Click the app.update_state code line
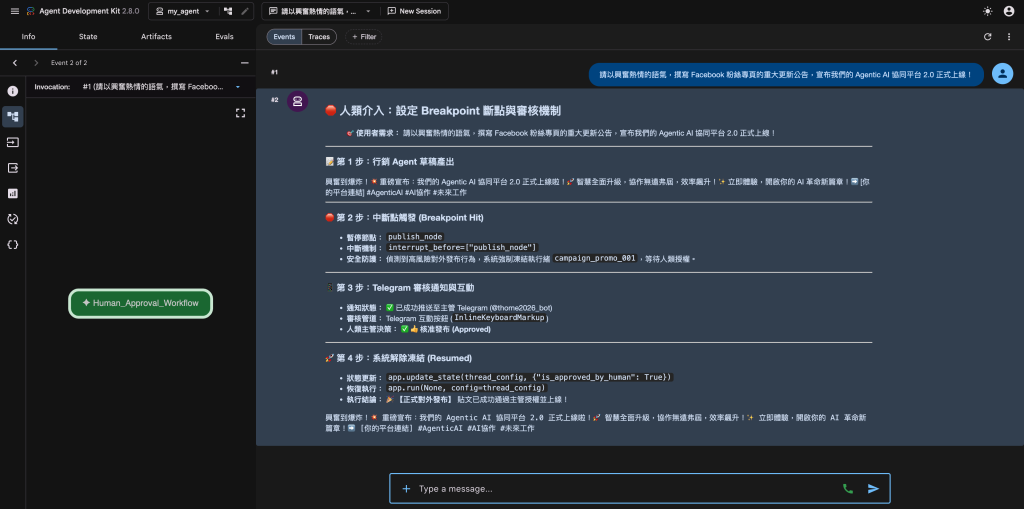The height and width of the screenshot is (509, 1024). 528,377
